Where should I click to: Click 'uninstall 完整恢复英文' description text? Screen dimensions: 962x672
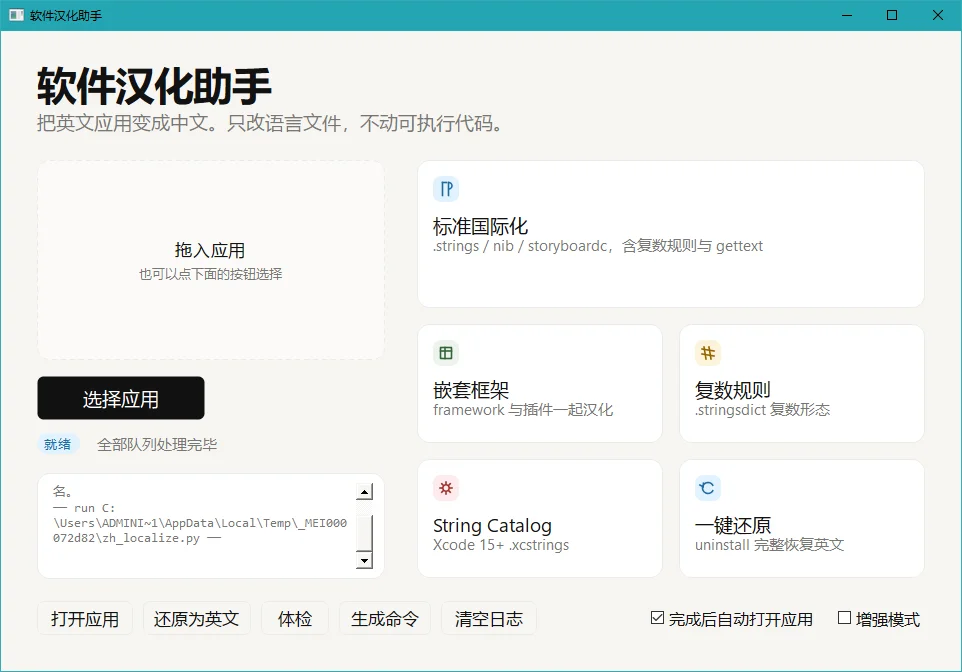pyautogui.click(x=769, y=545)
